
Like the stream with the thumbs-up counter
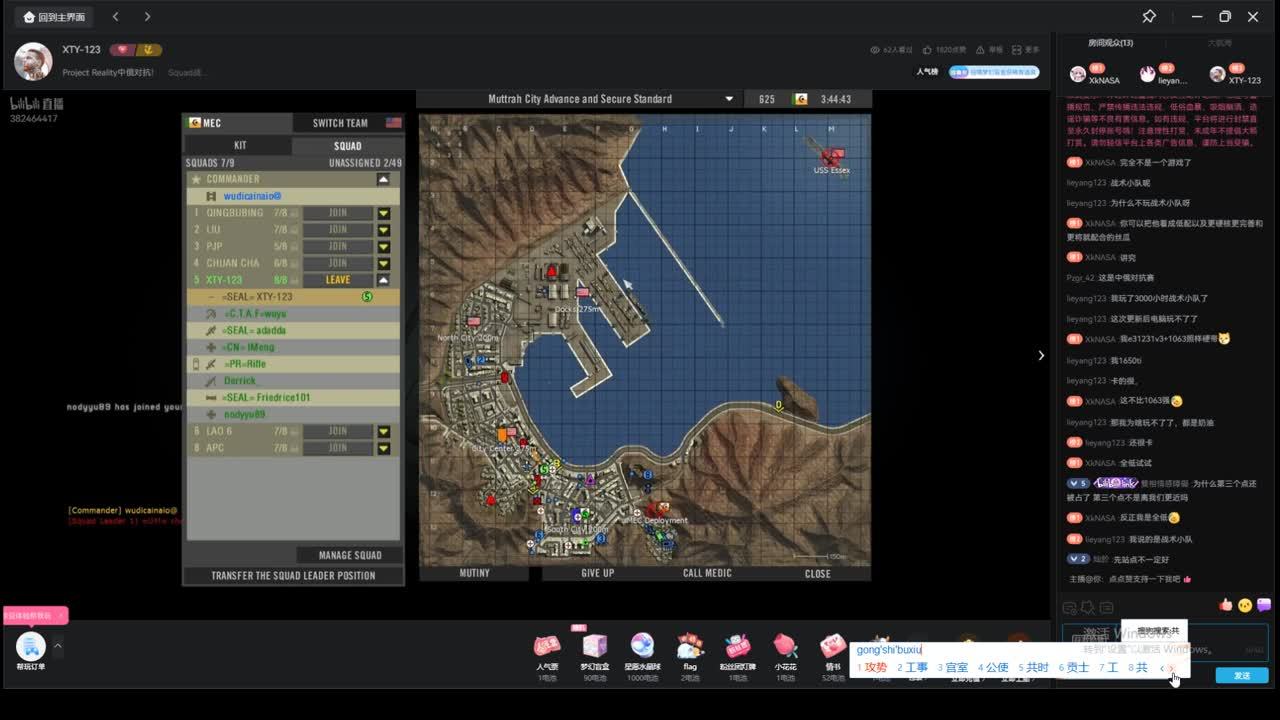(946, 49)
